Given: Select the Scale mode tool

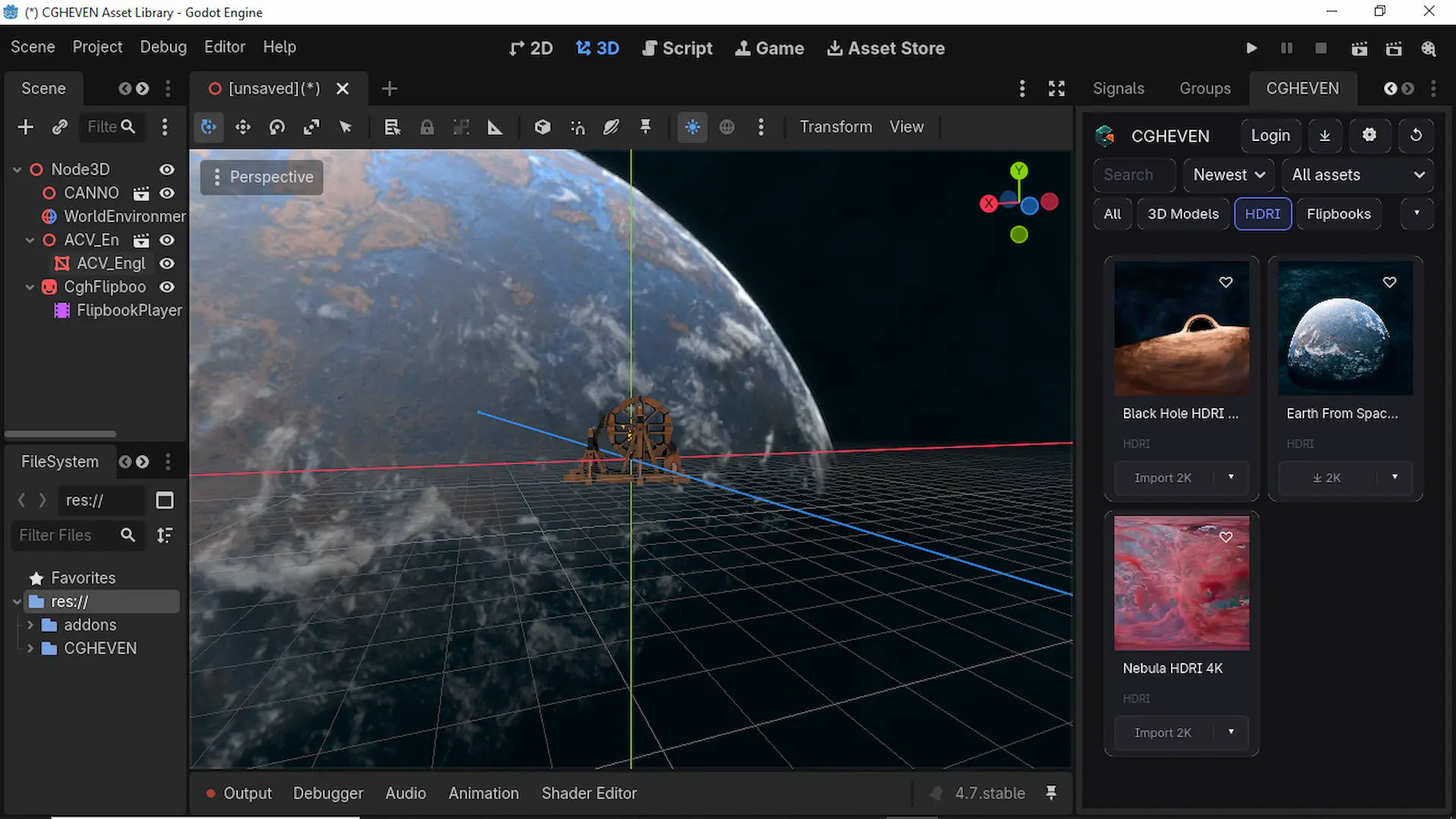Looking at the screenshot, I should tap(311, 127).
